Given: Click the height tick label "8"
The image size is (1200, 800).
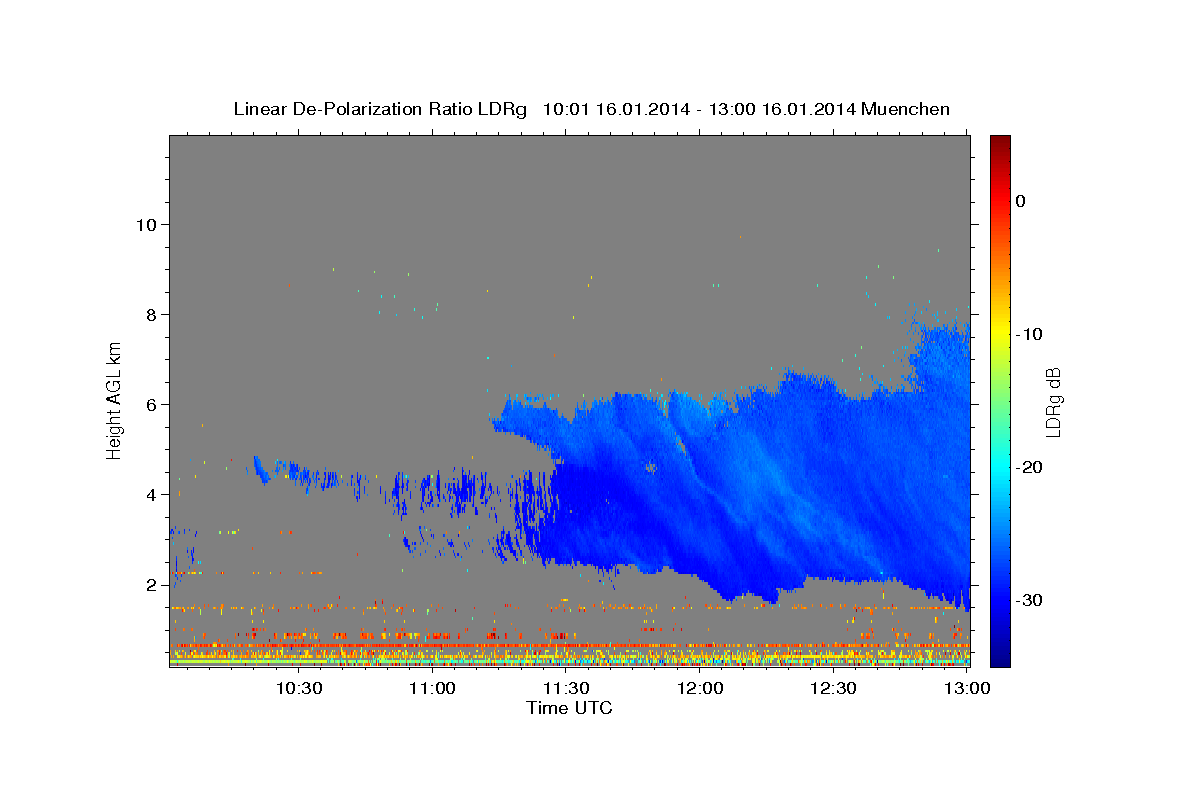Looking at the screenshot, I should [153, 315].
